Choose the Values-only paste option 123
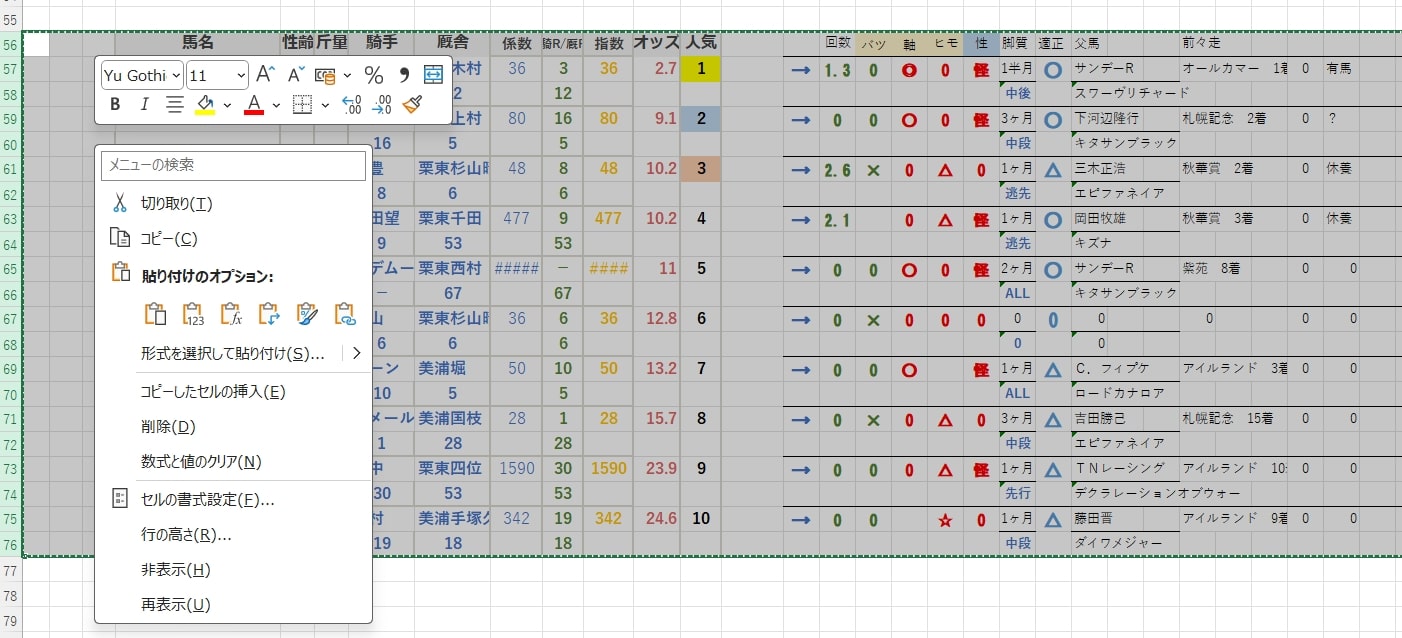Screen dimensions: 1402x638 192,314
